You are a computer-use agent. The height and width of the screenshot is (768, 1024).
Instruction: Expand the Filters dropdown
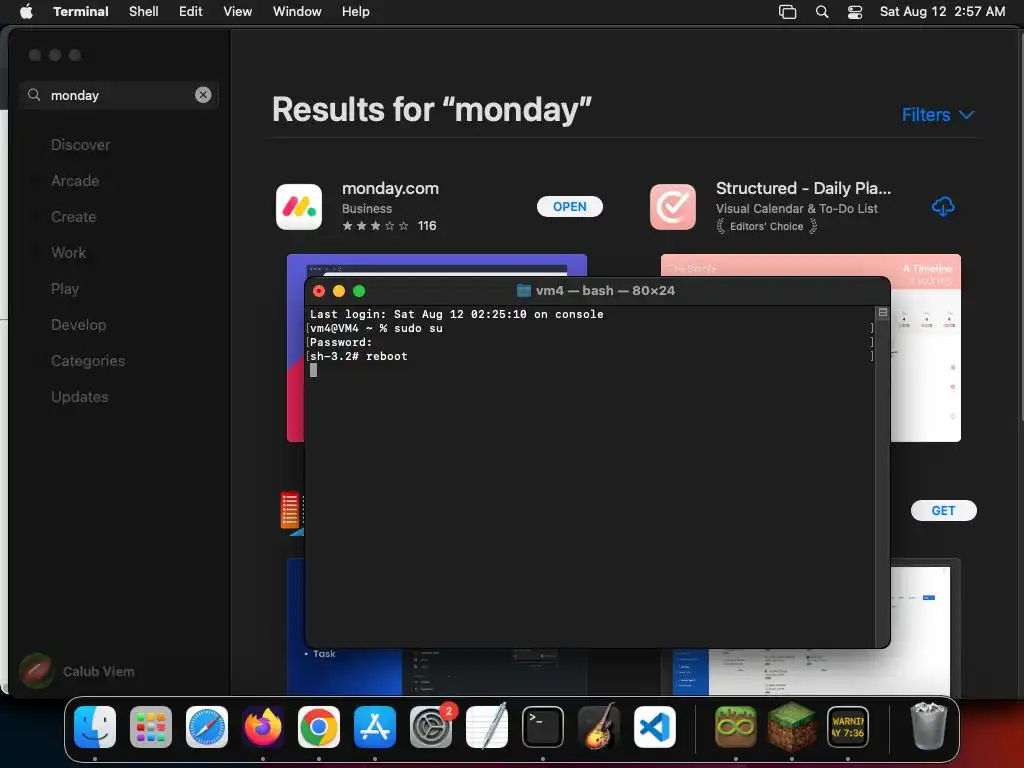coord(938,115)
